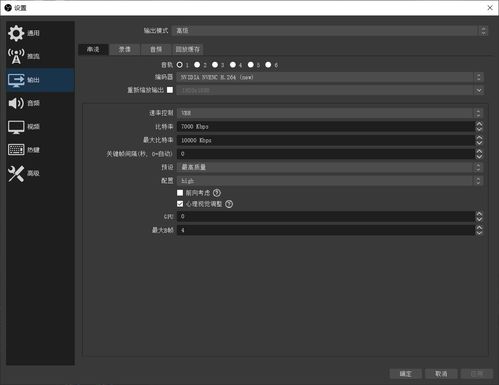Click help icon beside psycho visual tuning
The height and width of the screenshot is (385, 499).
(x=229, y=204)
